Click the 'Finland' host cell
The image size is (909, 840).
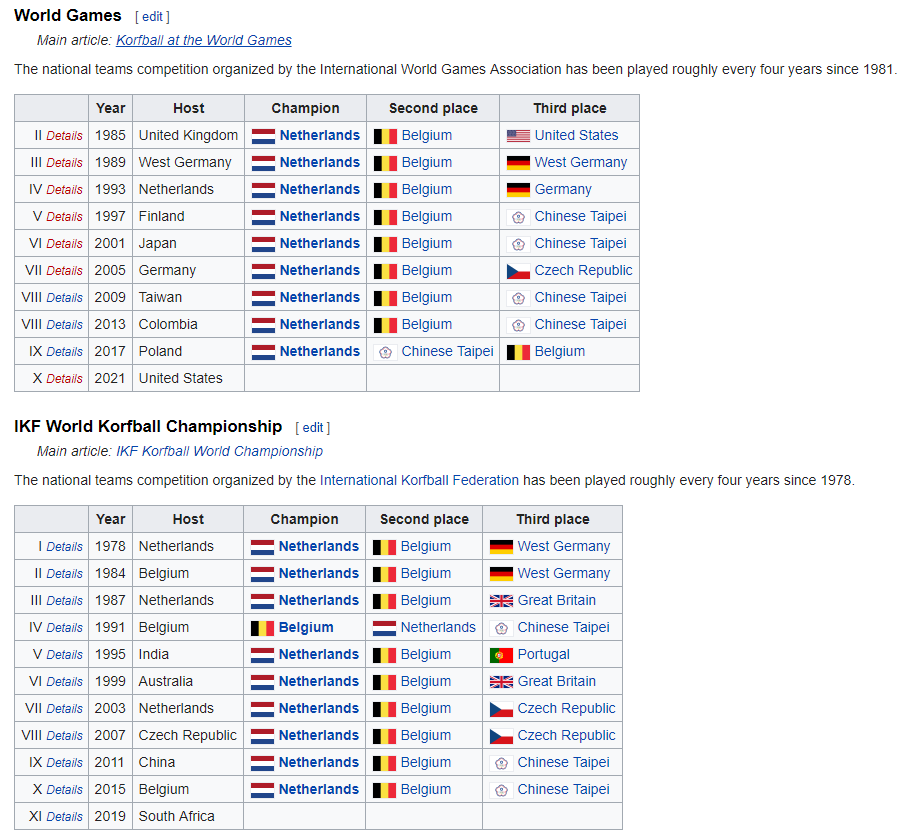click(188, 216)
